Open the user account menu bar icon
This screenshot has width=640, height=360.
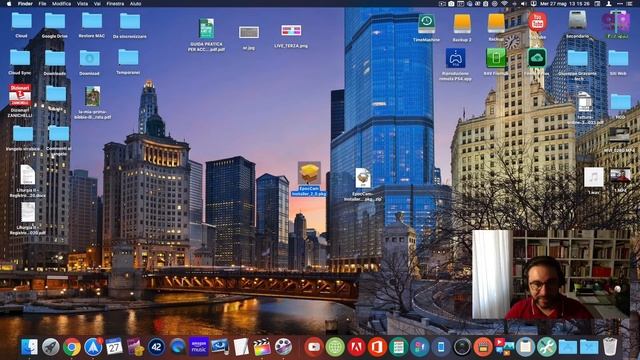pyautogui.click(x=609, y=4)
